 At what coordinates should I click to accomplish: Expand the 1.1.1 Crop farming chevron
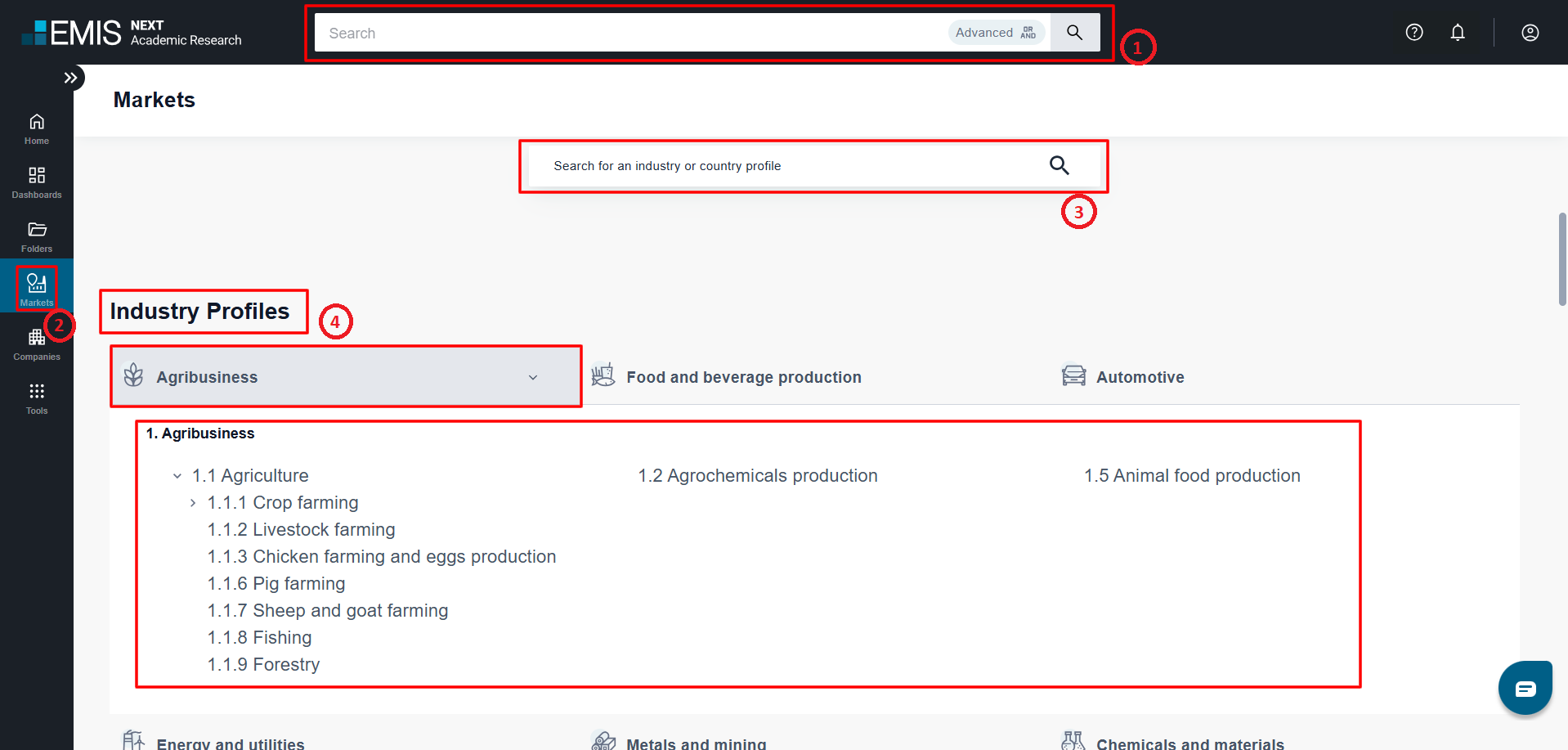click(x=193, y=503)
